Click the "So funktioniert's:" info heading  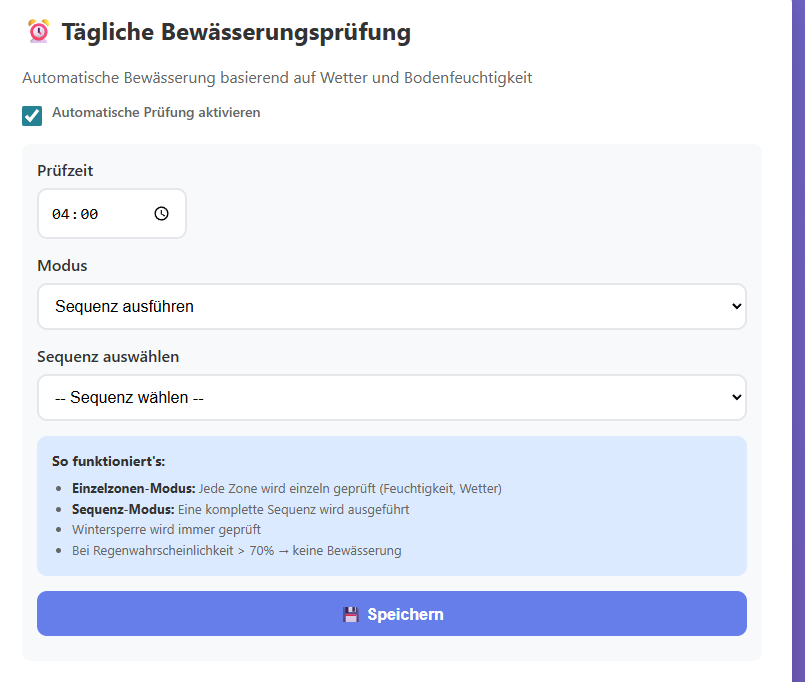point(108,462)
